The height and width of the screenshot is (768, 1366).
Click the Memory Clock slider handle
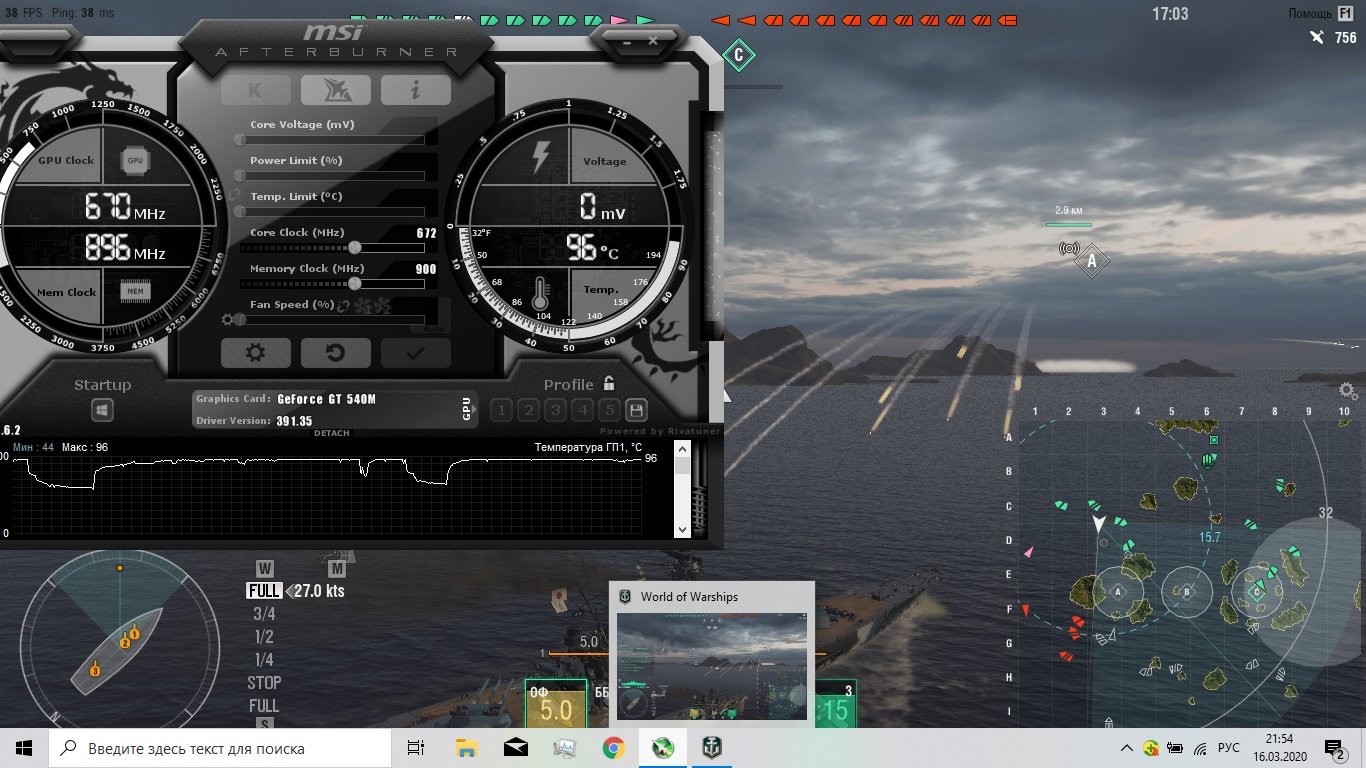(354, 283)
